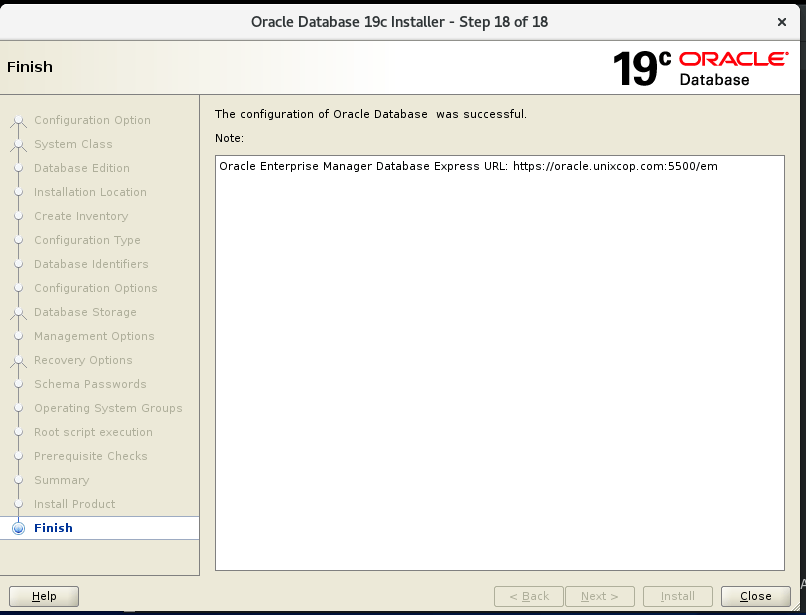The image size is (806, 615).
Task: Click the disabled Next button
Action: point(599,596)
